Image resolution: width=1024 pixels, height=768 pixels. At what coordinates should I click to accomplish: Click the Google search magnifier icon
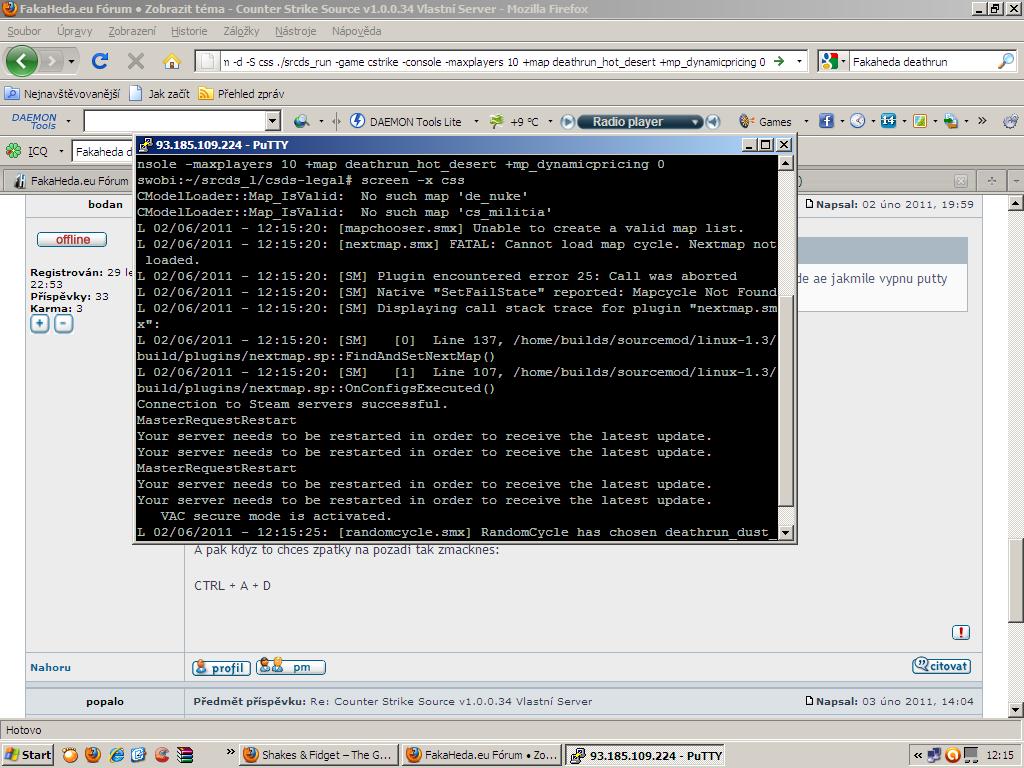[x=1006, y=61]
